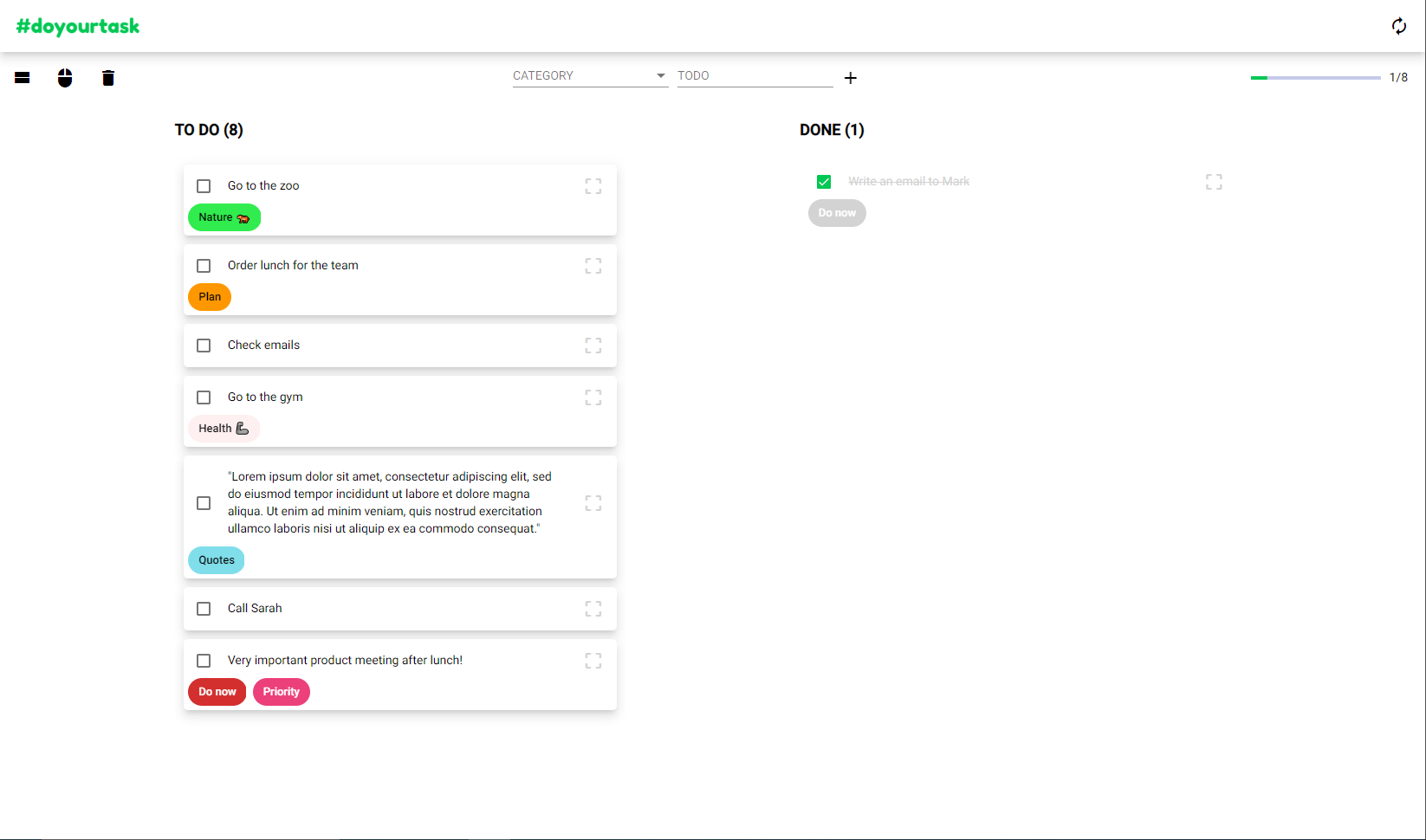Click the 1/8 progress bar

click(1314, 77)
